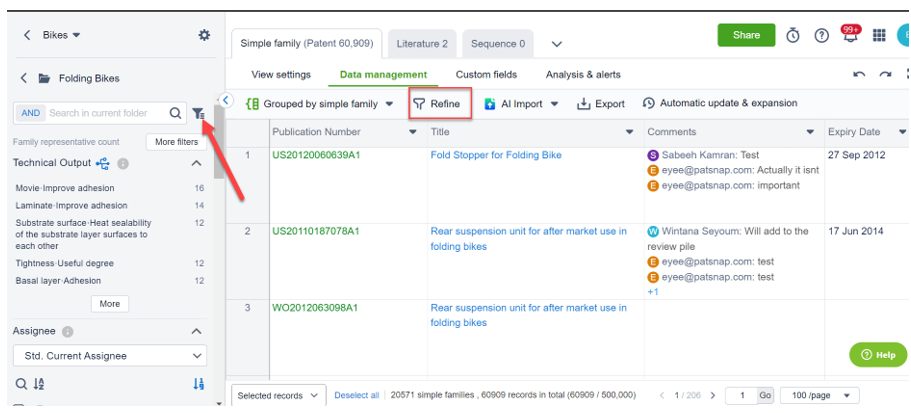Image resolution: width=911 pixels, height=413 pixels.
Task: Switch to the Literature 2 tab
Action: 422,44
